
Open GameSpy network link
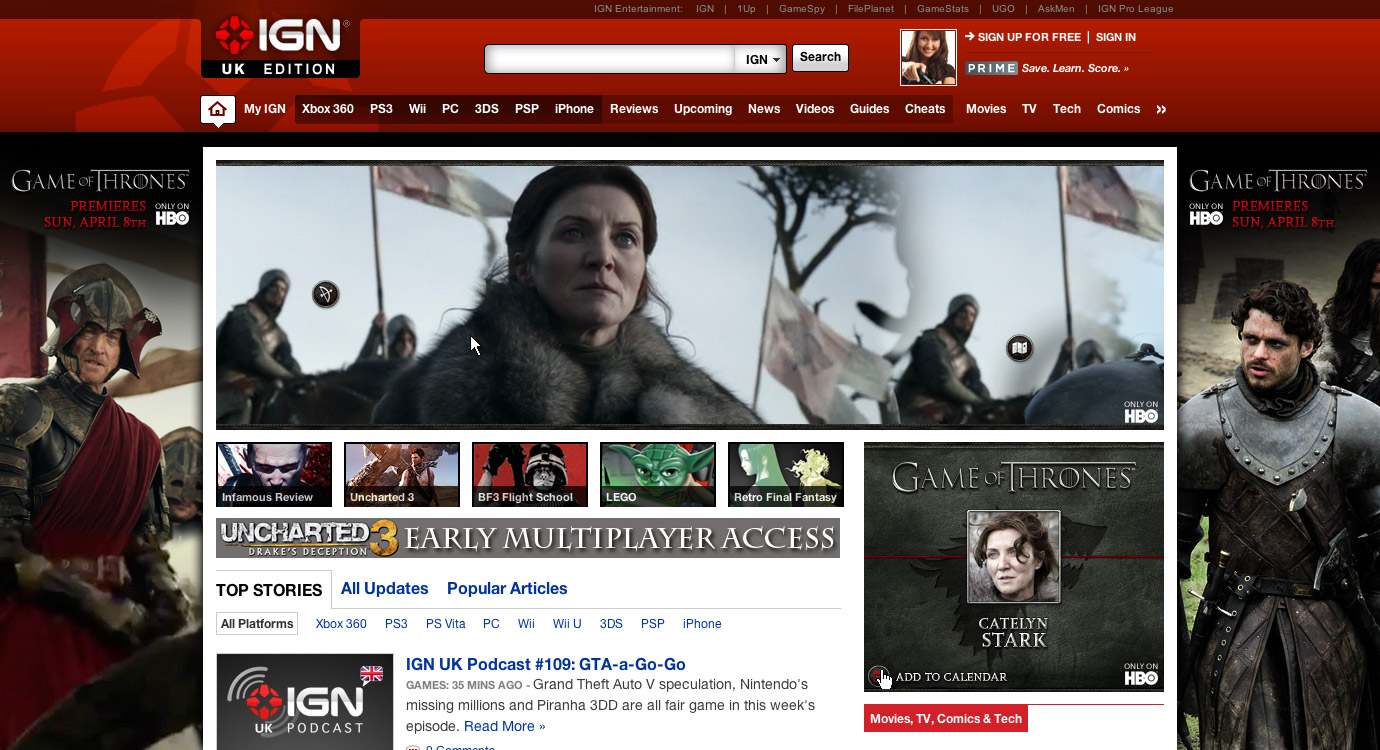pyautogui.click(x=802, y=9)
